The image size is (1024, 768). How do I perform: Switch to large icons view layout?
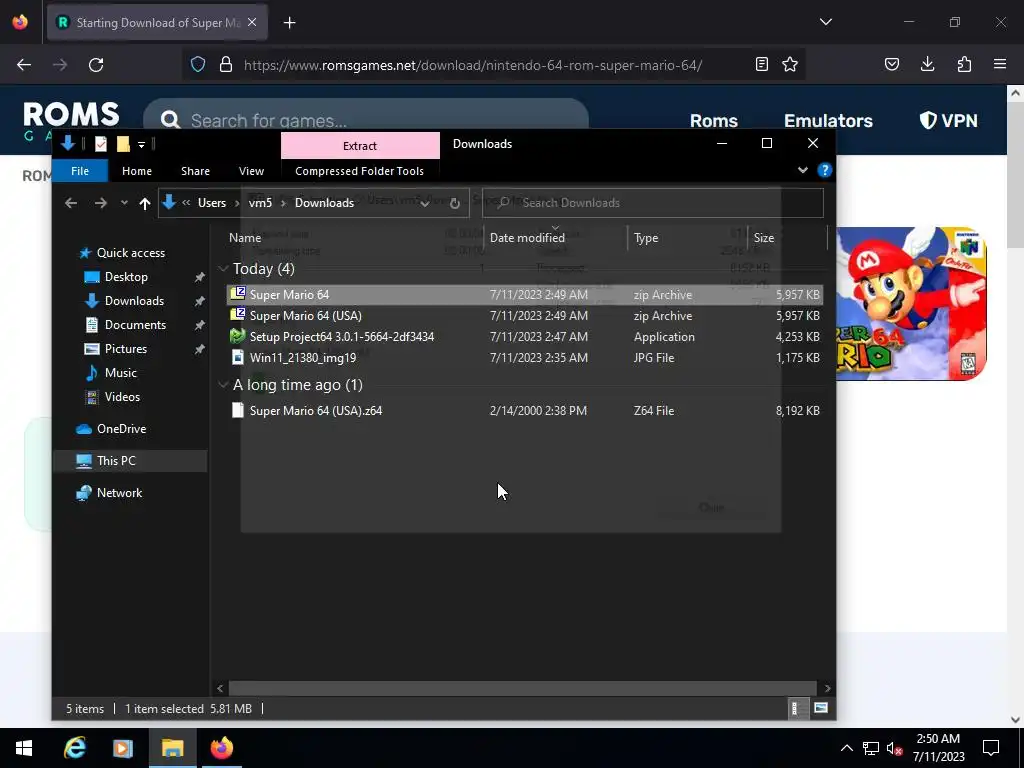pos(821,708)
